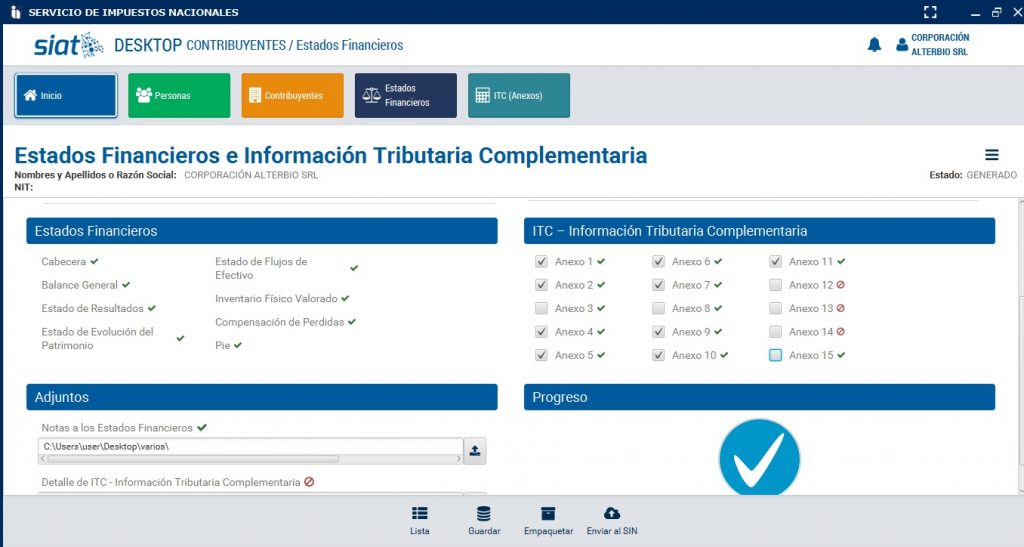Click the Empaquetar box icon

[x=547, y=514]
